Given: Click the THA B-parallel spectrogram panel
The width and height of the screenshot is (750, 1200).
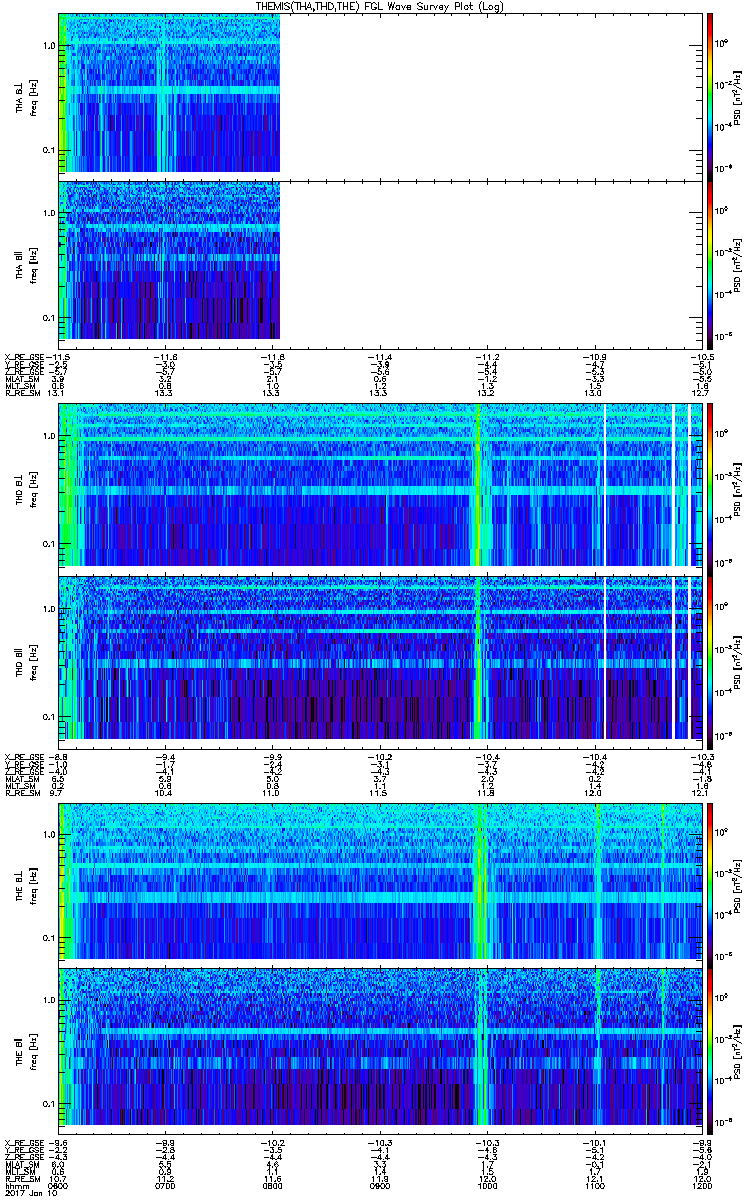Looking at the screenshot, I should point(170,260).
